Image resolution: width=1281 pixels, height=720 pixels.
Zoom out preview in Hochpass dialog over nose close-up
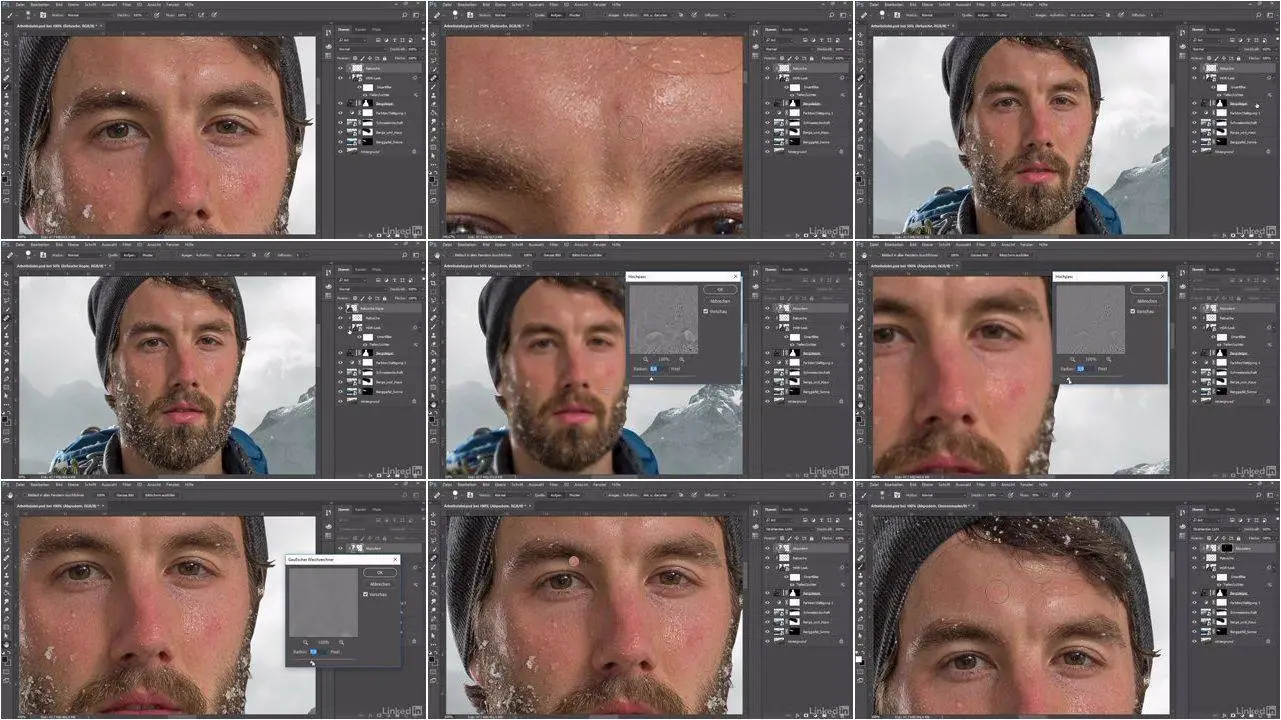(1072, 359)
